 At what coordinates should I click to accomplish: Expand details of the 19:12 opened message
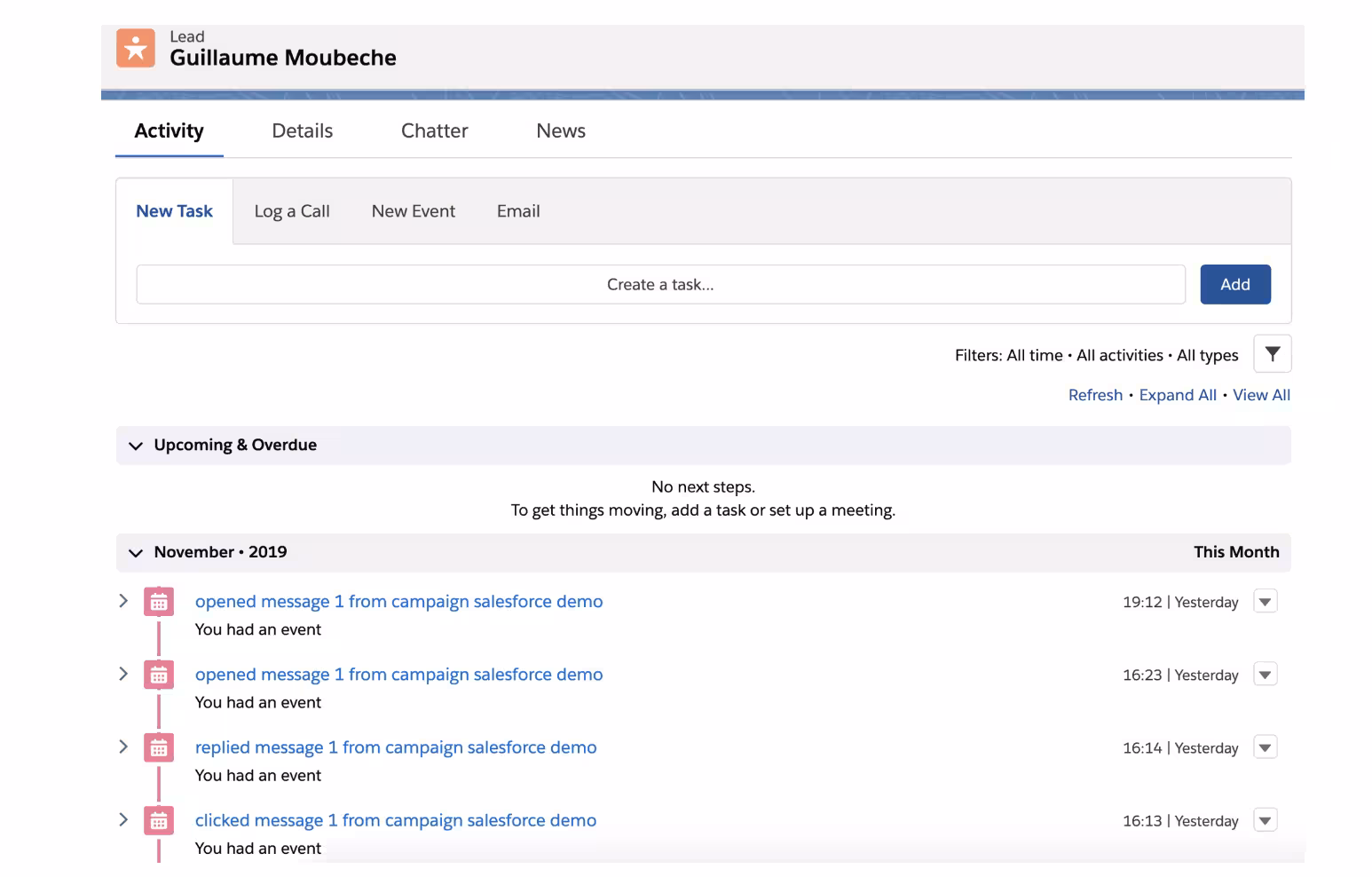123,601
